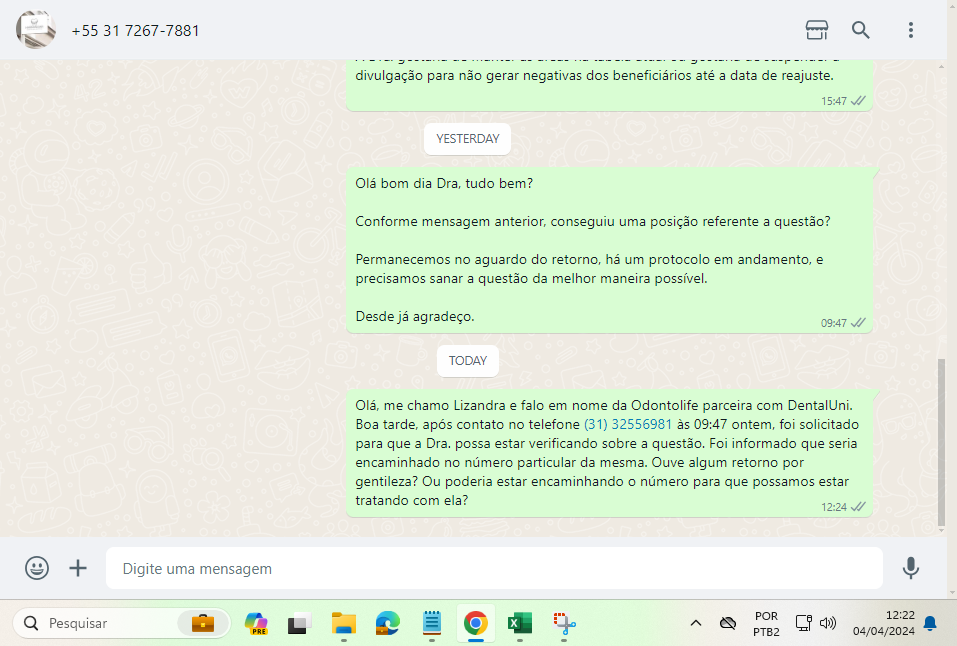Open the emoji picker
The image size is (957, 646).
pos(37,568)
